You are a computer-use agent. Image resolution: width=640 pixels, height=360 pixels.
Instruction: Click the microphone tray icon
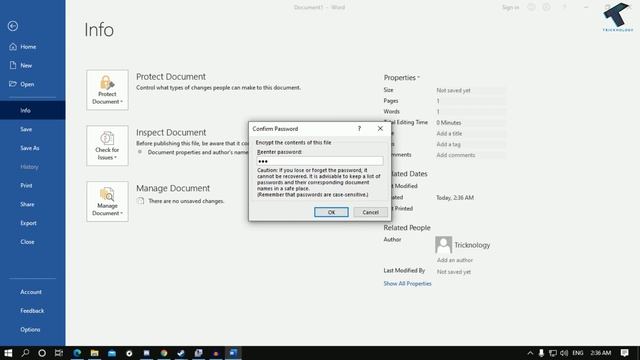(x=541, y=353)
